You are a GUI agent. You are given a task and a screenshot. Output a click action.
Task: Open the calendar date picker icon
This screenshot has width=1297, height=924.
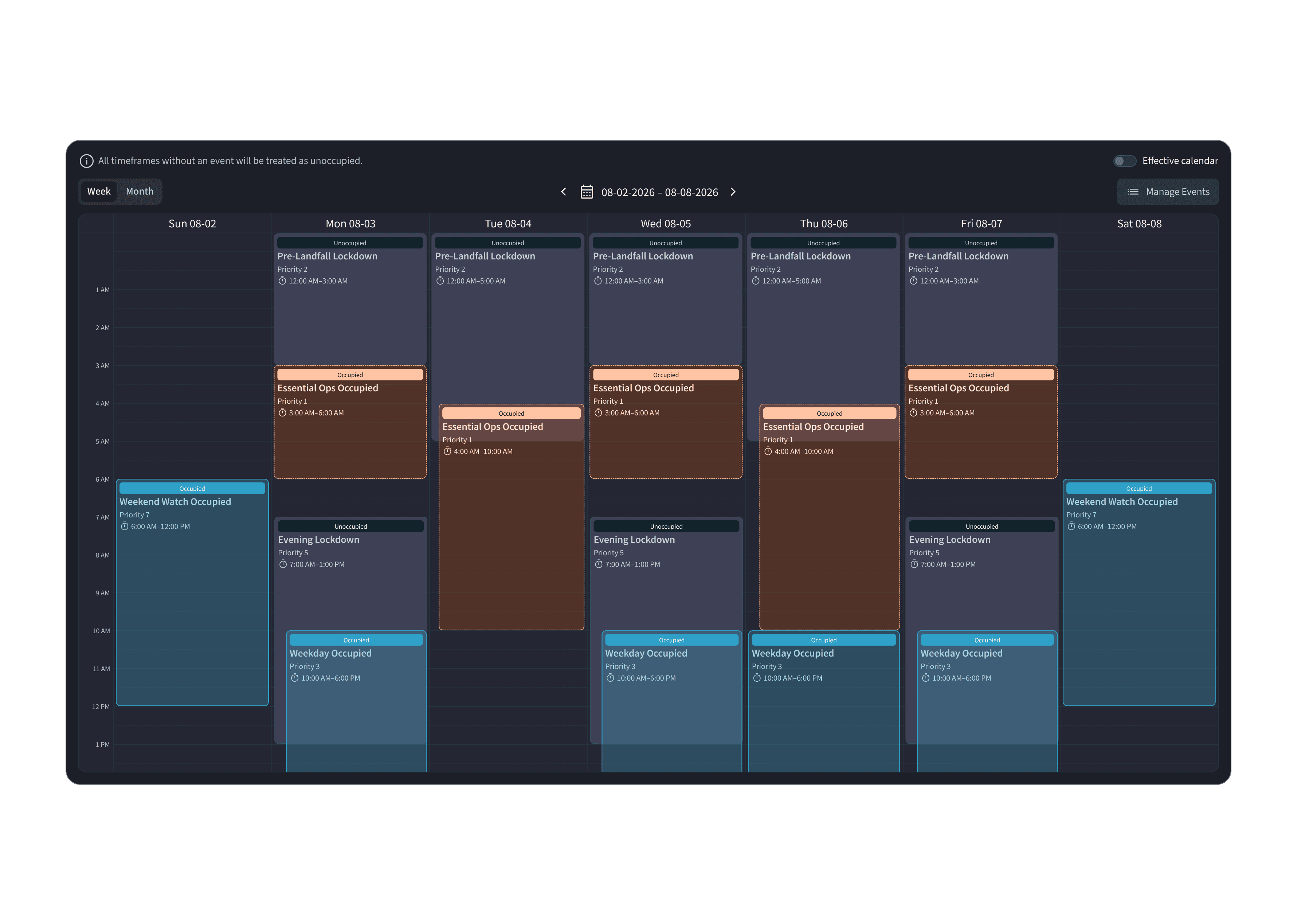click(x=587, y=192)
